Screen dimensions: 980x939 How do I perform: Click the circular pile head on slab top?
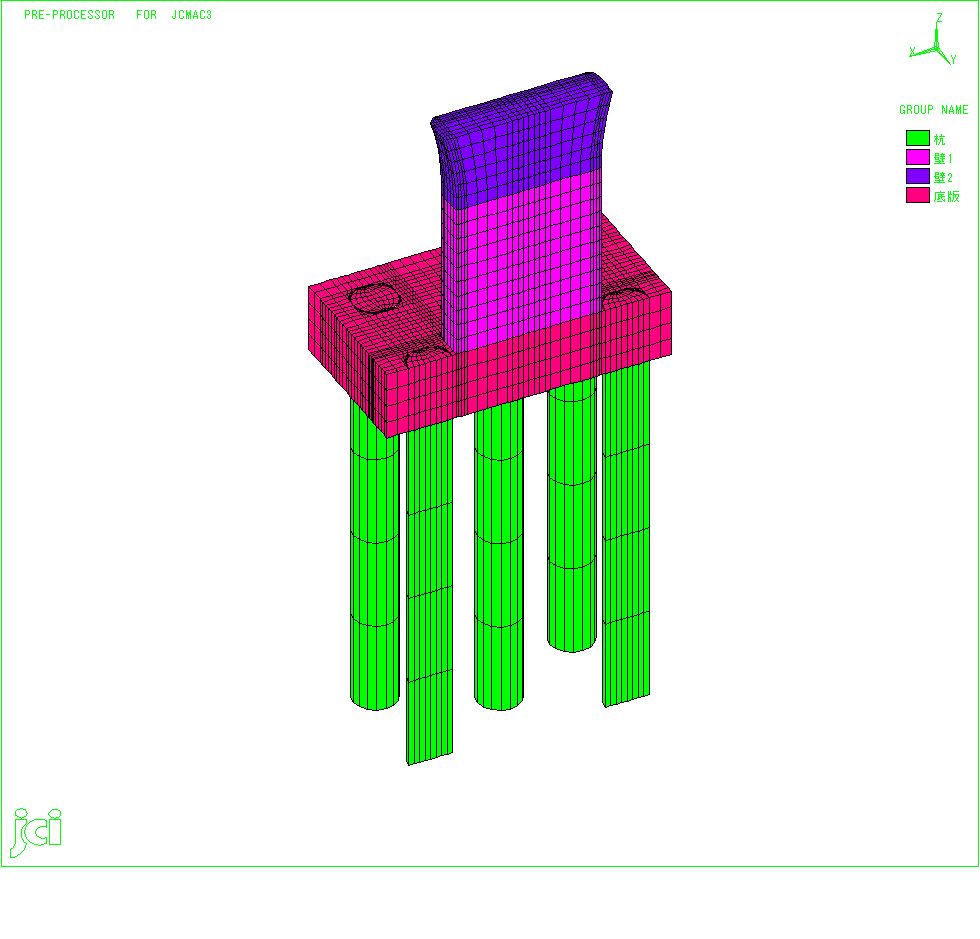click(x=374, y=297)
